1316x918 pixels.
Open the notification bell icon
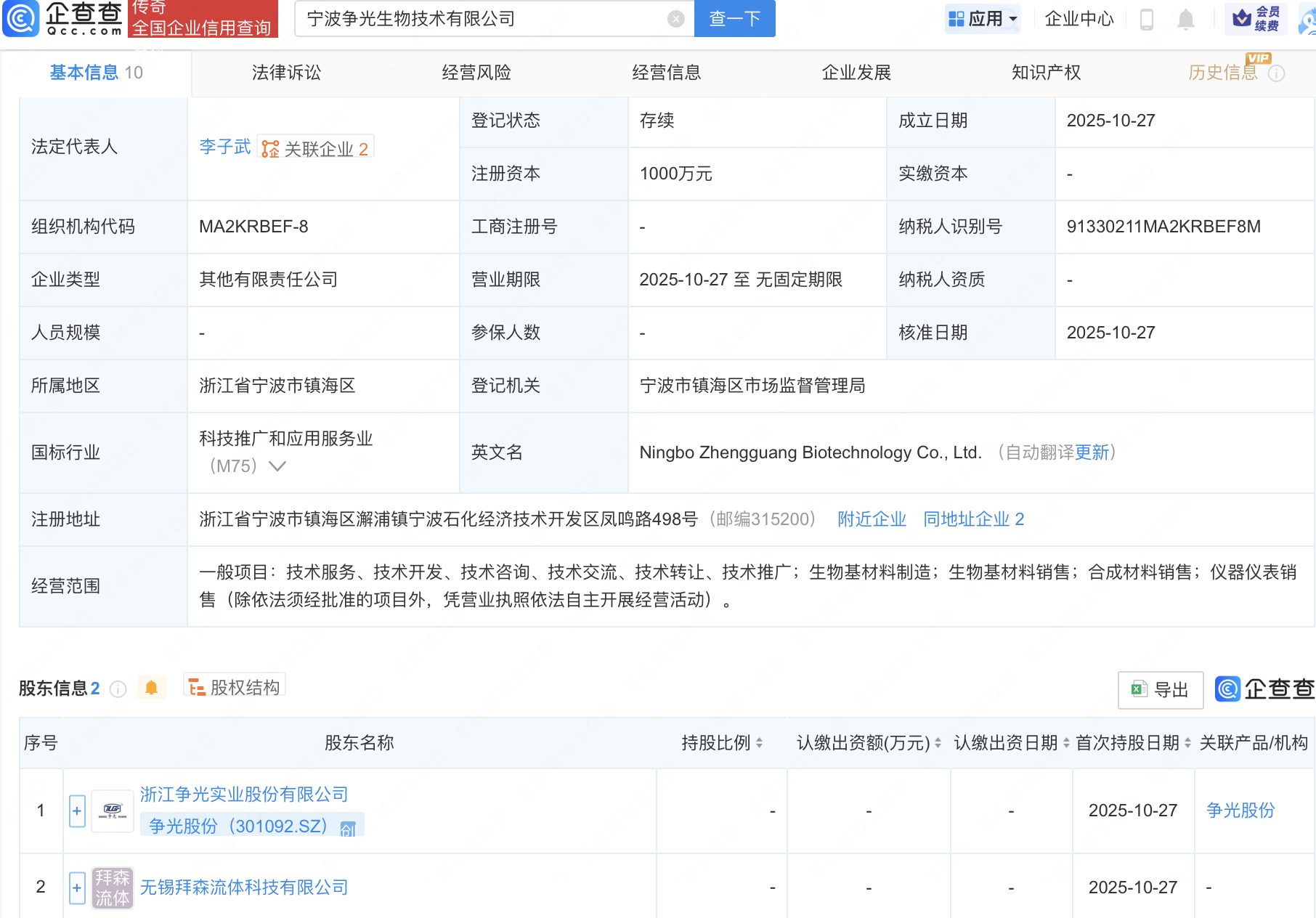click(1186, 19)
